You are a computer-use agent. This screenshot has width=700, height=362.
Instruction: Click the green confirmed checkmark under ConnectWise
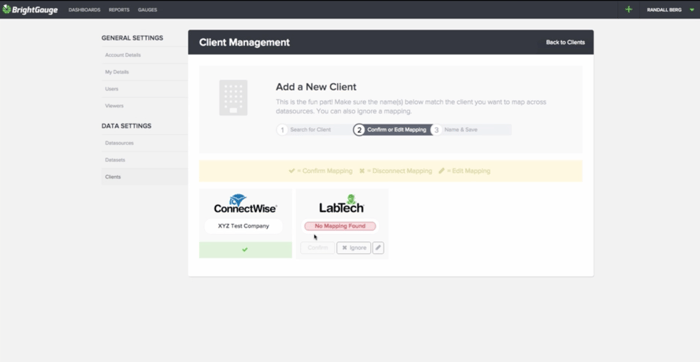pyautogui.click(x=245, y=250)
